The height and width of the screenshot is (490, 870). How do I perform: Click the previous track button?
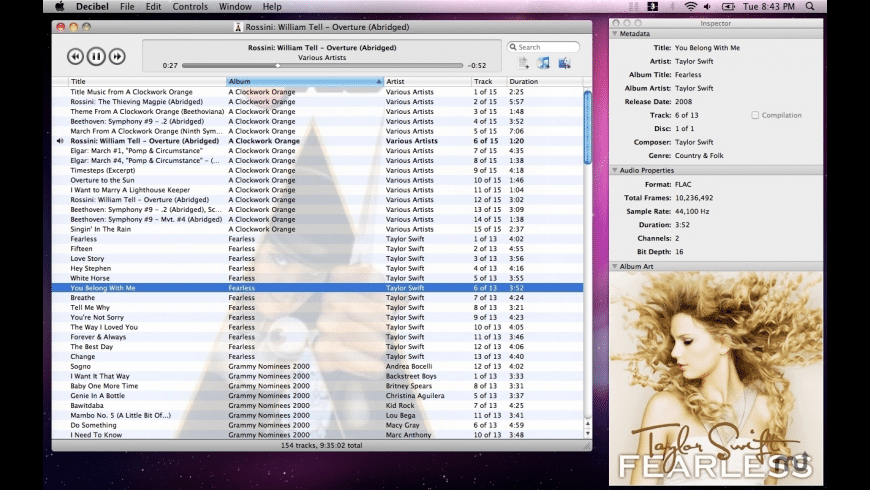click(75, 56)
